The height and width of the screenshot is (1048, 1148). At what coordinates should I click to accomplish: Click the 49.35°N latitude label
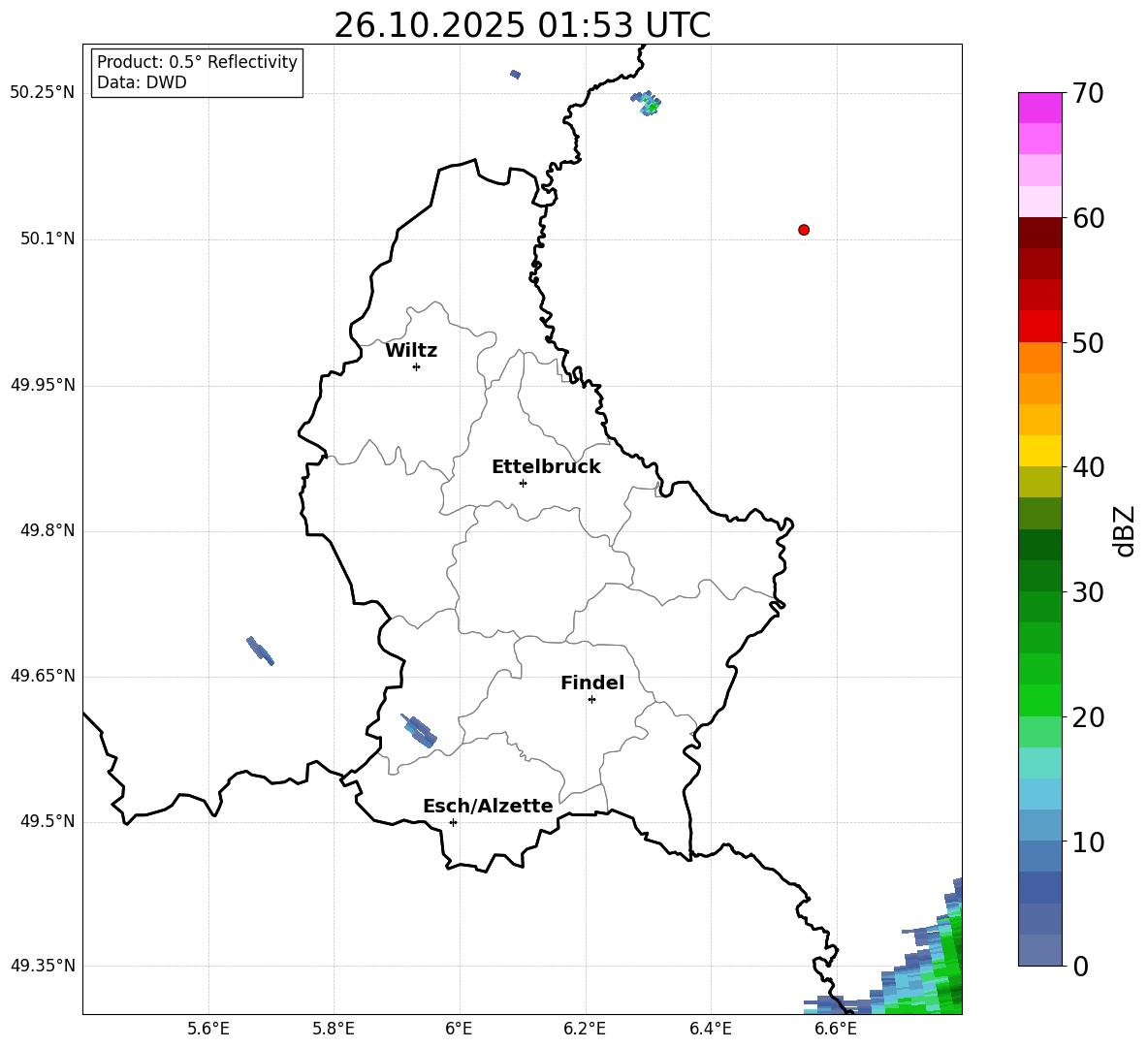tap(43, 966)
